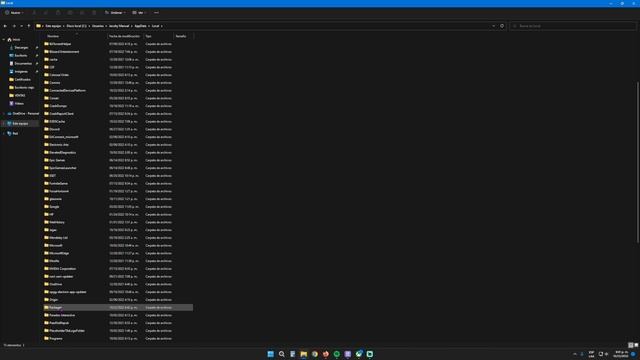Go back with the Back arrow
The image size is (640, 360).
coord(5,26)
